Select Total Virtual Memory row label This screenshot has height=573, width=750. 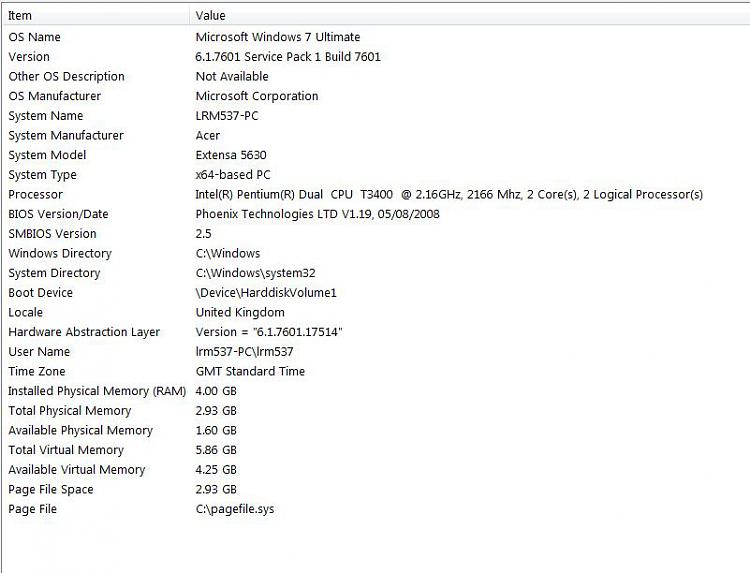pyautogui.click(x=66, y=450)
